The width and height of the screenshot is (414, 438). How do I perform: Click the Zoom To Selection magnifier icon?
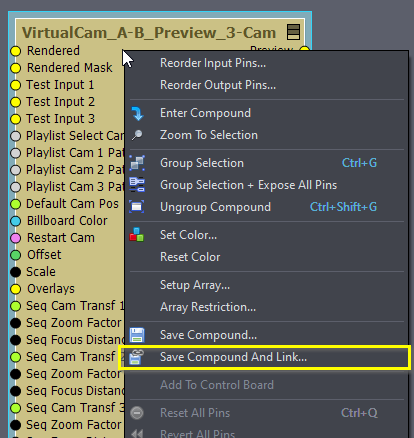(137, 135)
